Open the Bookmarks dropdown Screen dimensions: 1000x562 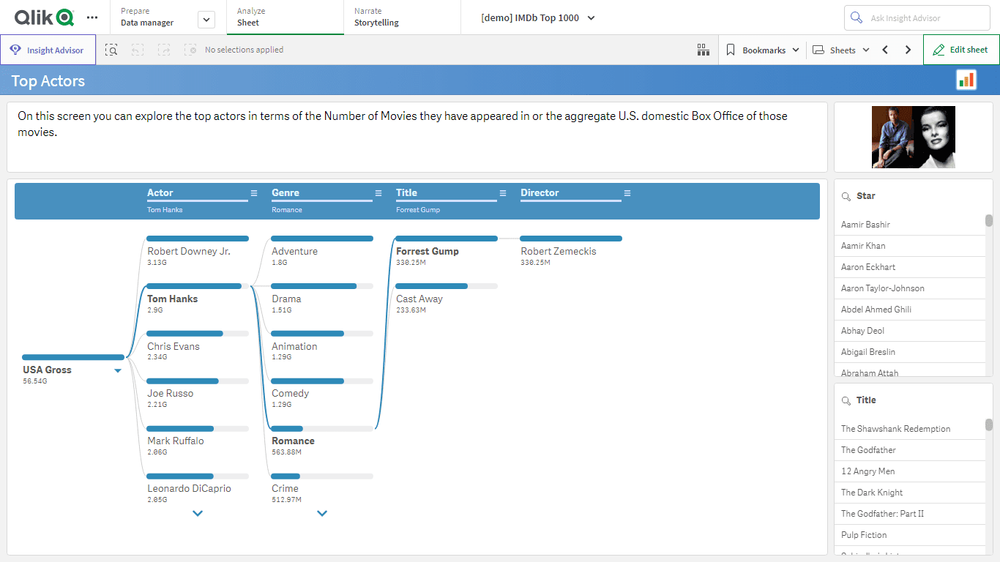pyautogui.click(x=762, y=50)
